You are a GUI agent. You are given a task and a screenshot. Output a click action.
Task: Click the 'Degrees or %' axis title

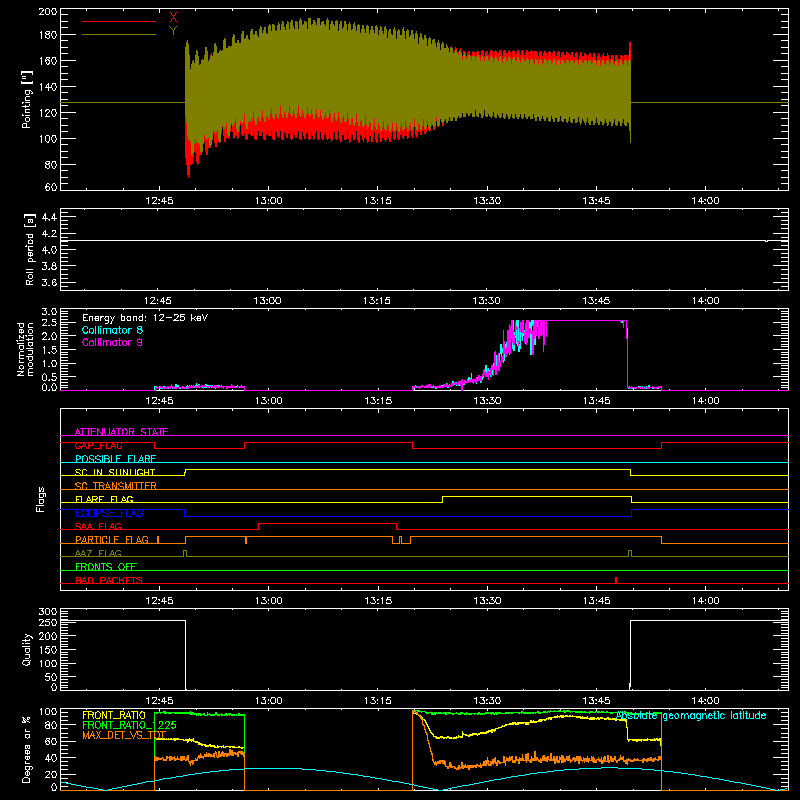coord(27,749)
